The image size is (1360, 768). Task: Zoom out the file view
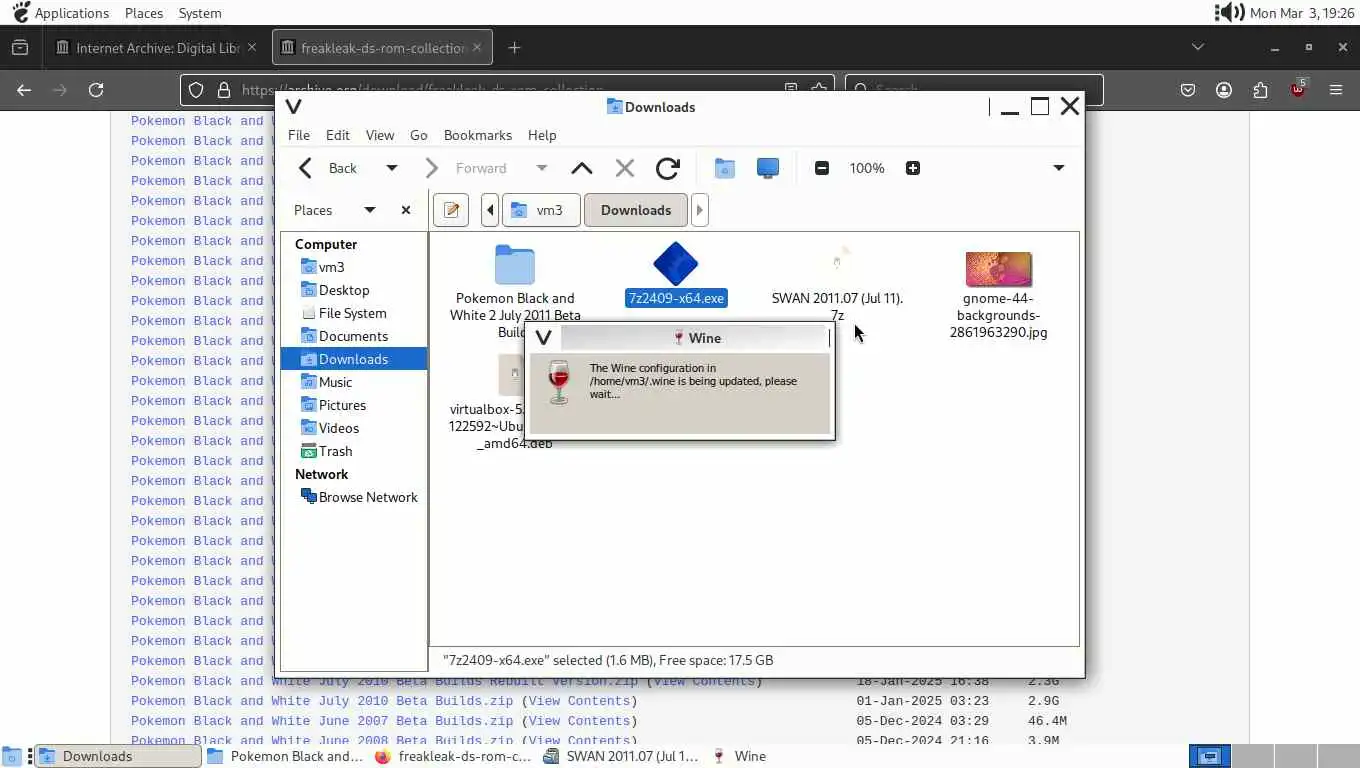coord(822,168)
